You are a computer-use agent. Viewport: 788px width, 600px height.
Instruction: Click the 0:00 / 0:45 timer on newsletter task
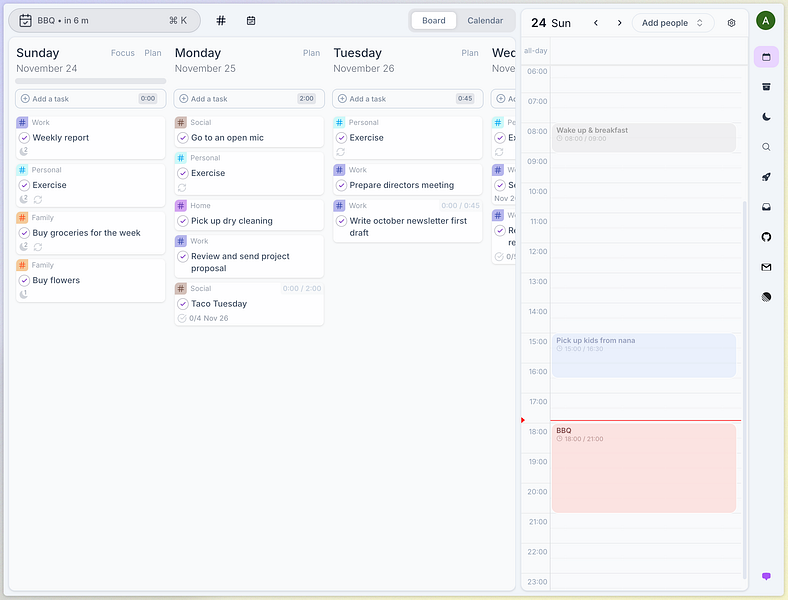[460, 206]
